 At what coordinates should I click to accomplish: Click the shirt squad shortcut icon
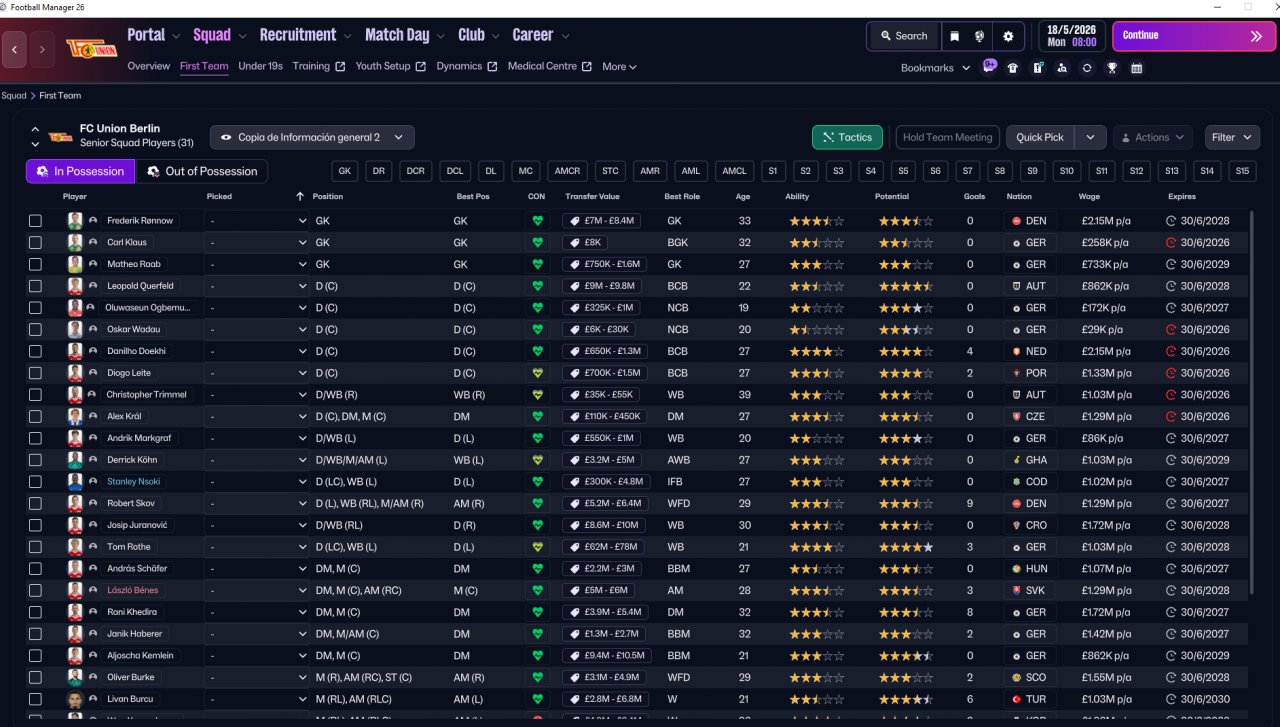(x=1013, y=68)
